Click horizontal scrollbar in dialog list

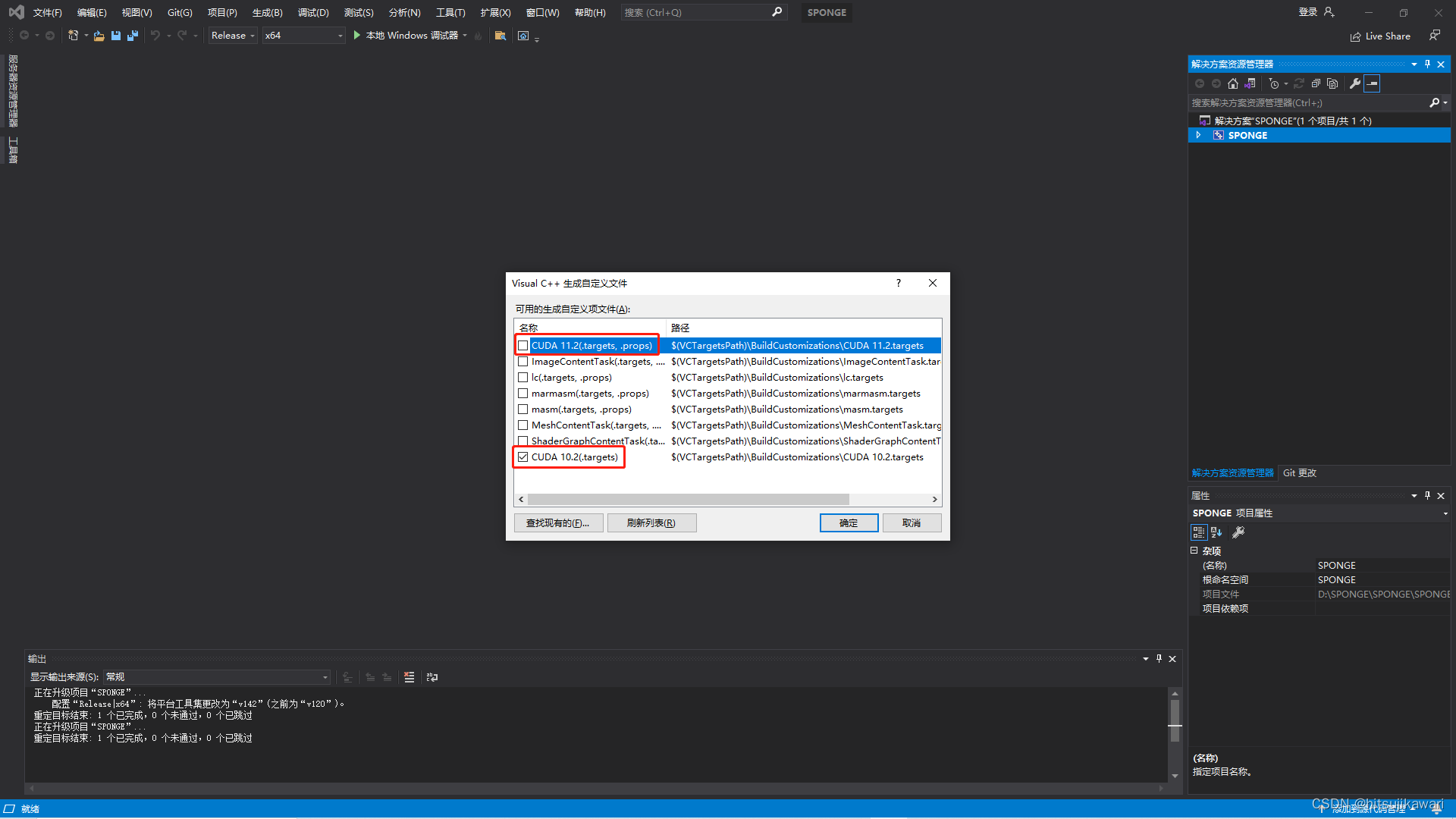(689, 500)
